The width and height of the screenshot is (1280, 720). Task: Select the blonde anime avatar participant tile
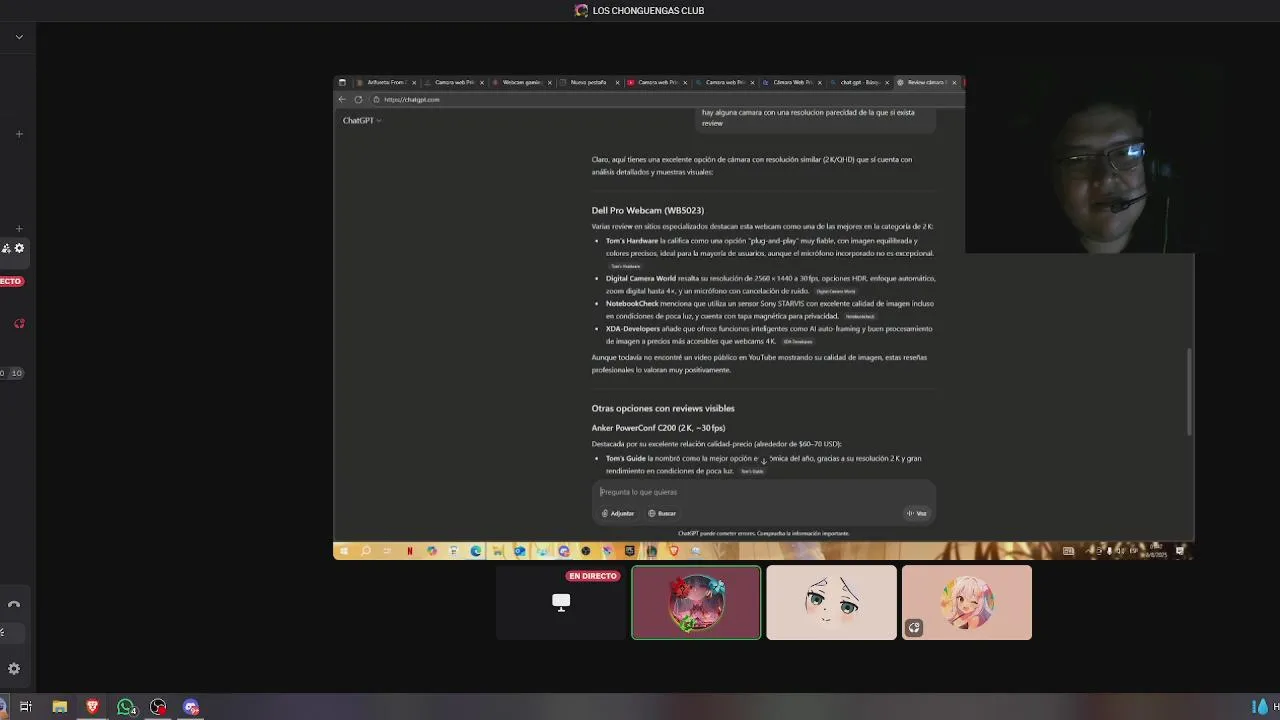point(966,603)
